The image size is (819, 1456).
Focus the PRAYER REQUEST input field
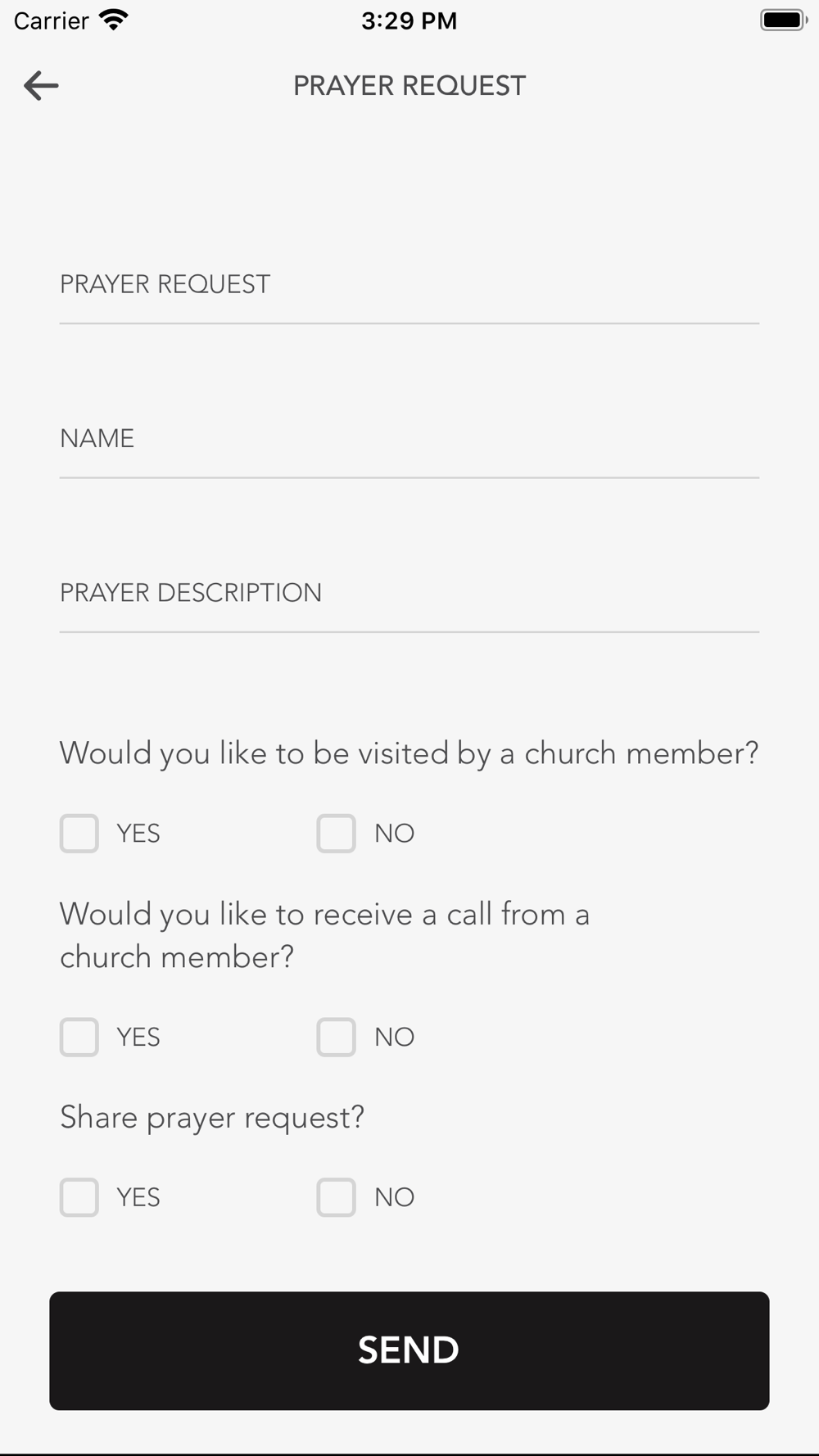coord(409,285)
